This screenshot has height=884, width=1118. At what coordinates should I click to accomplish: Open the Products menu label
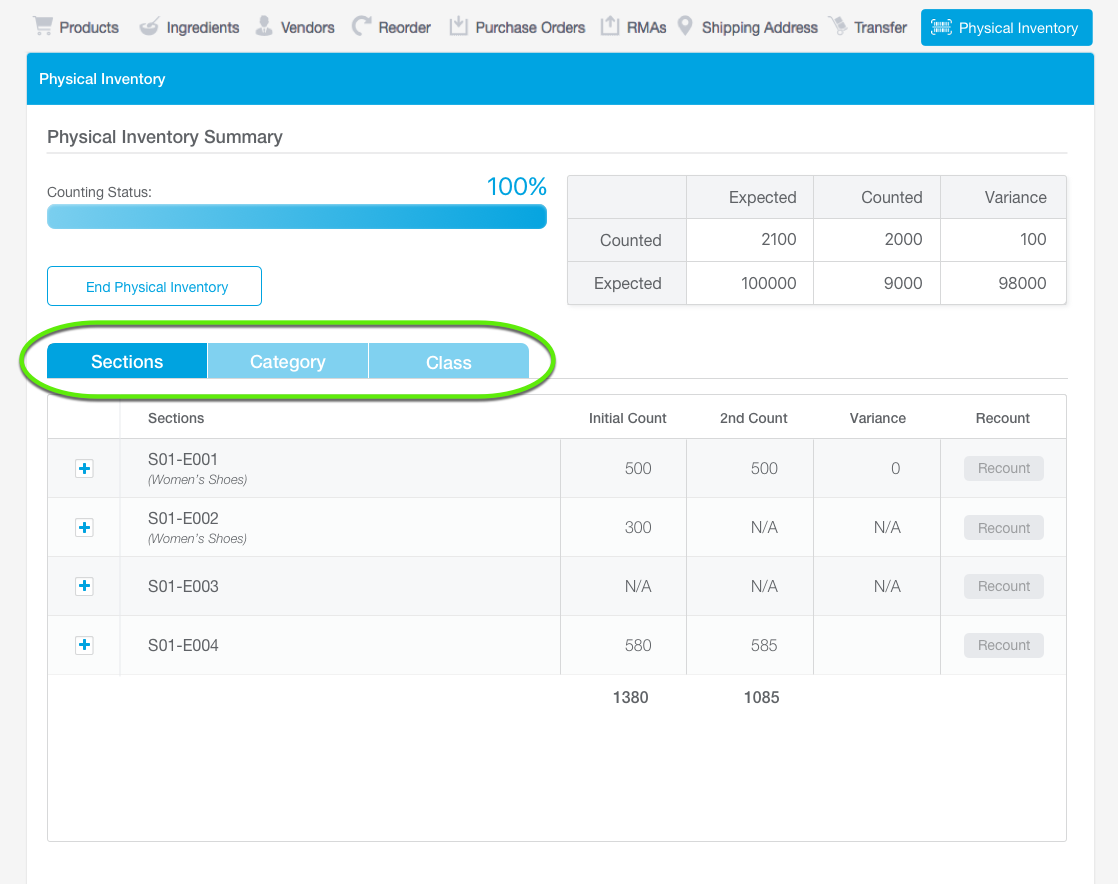click(89, 28)
